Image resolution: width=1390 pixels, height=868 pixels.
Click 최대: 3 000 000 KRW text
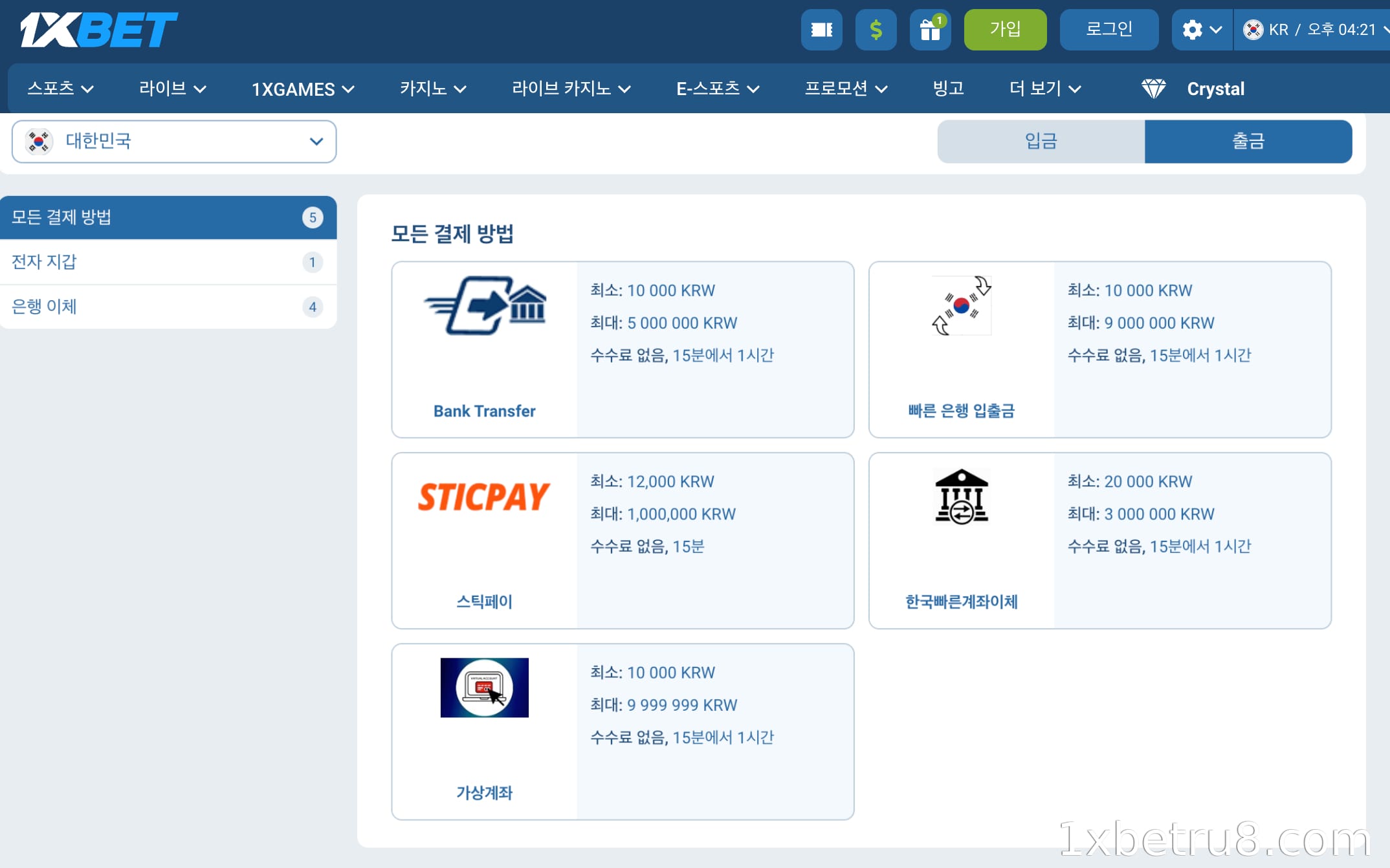[x=1141, y=514]
